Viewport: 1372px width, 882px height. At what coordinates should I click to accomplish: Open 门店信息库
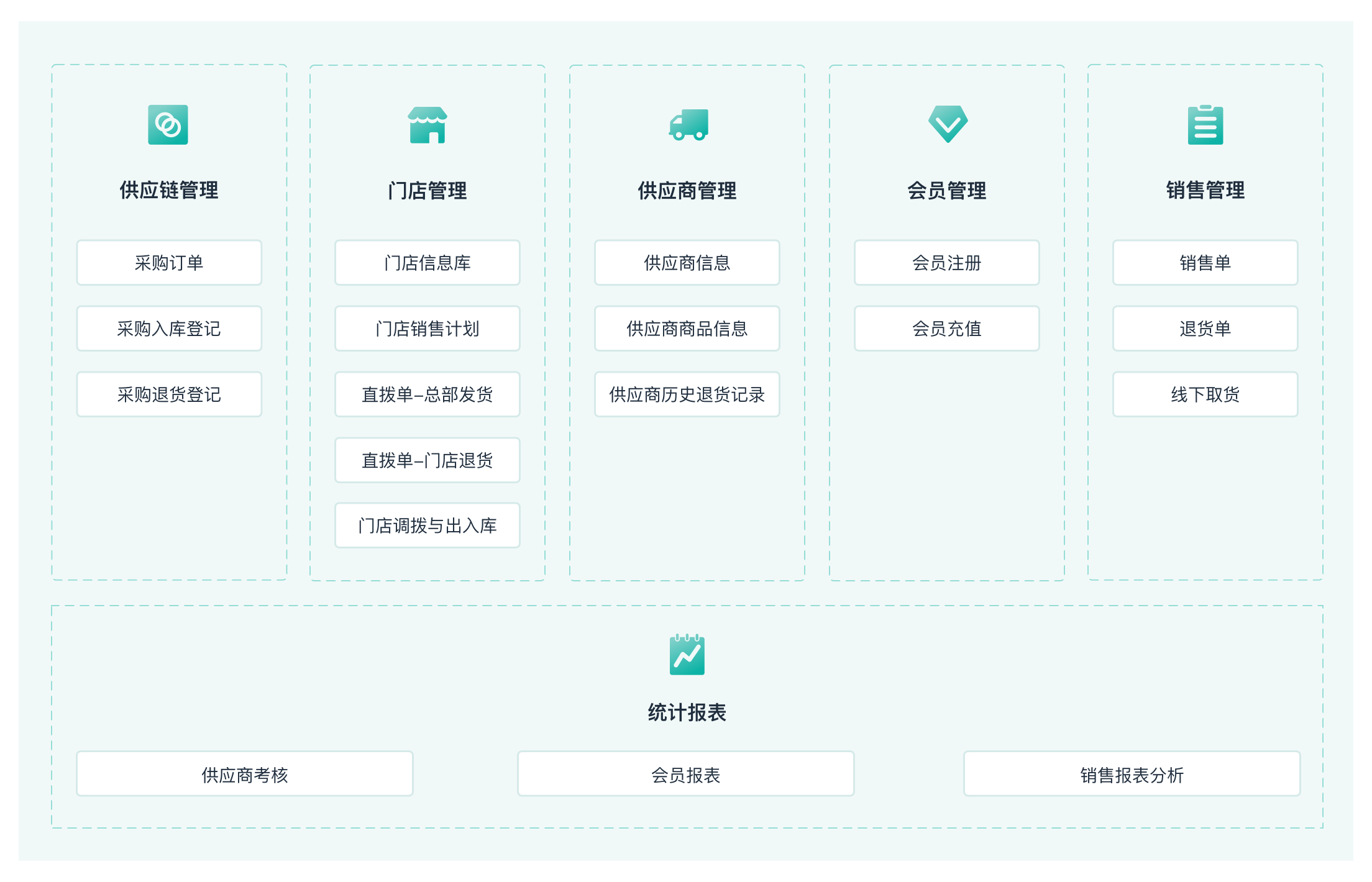click(x=427, y=263)
